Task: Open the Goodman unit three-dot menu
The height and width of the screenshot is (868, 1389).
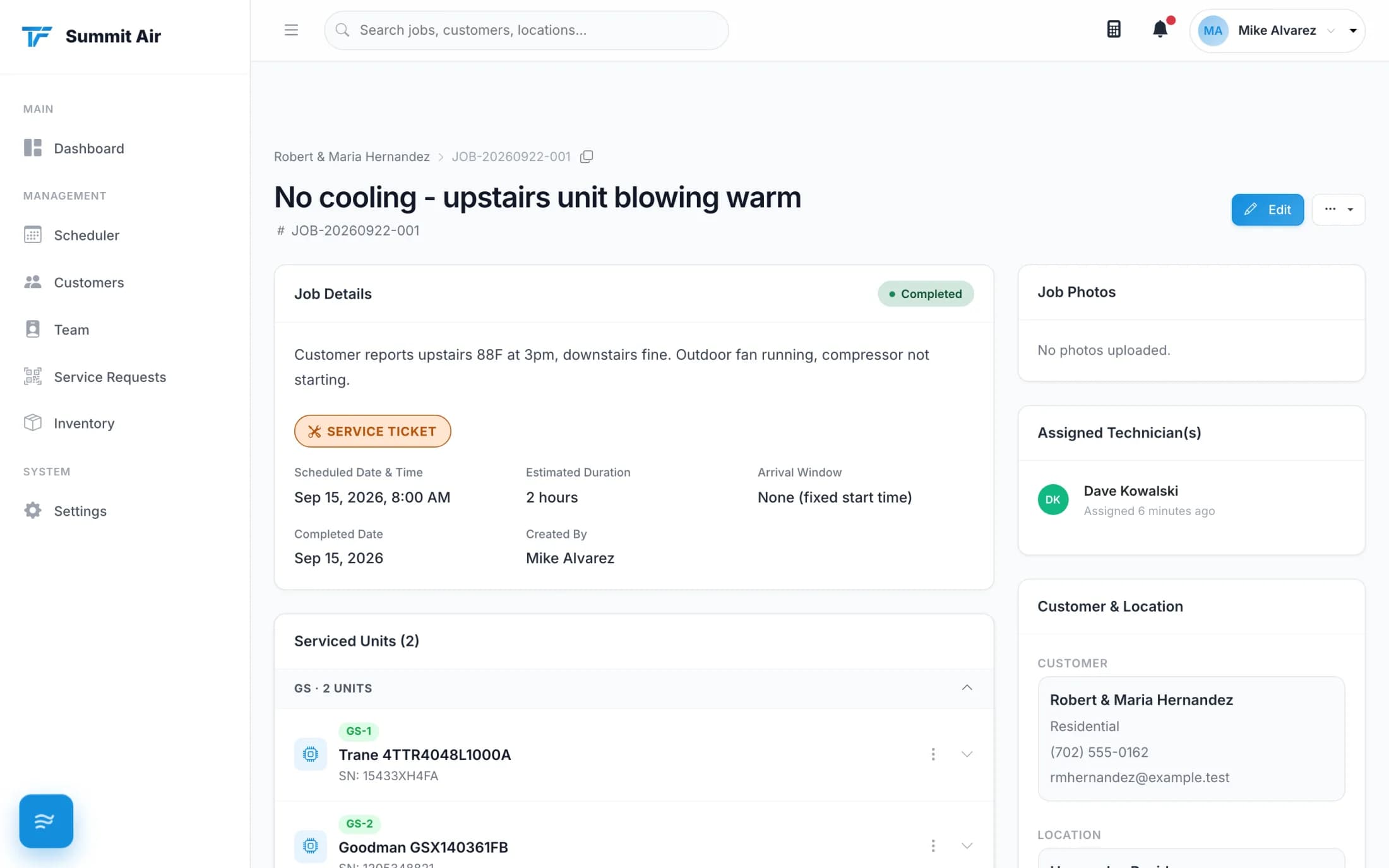Action: click(933, 846)
